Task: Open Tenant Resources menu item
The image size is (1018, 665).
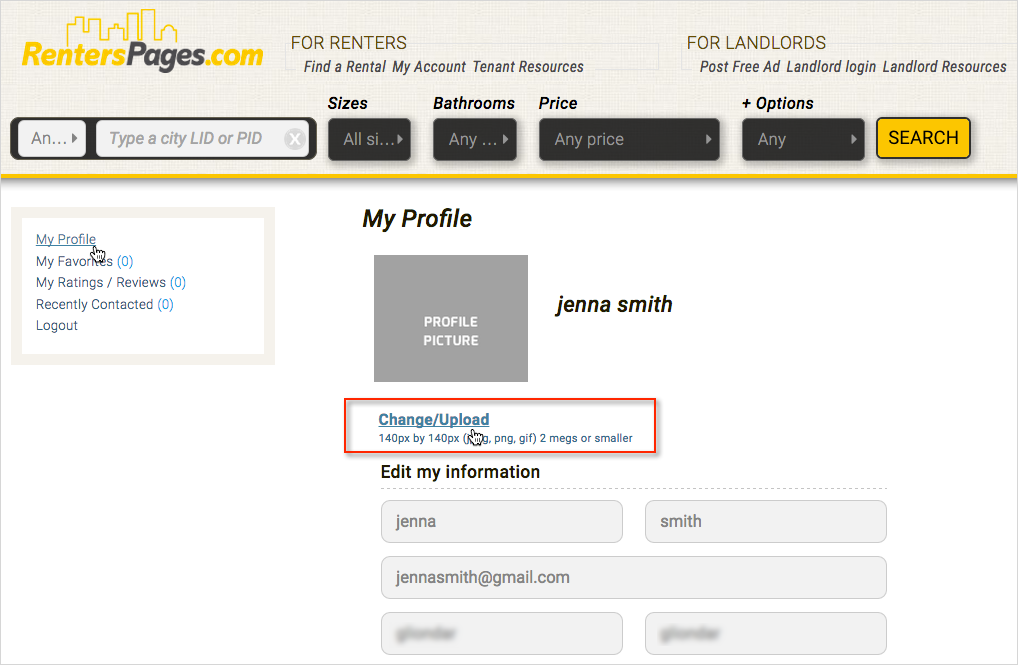Action: [528, 67]
